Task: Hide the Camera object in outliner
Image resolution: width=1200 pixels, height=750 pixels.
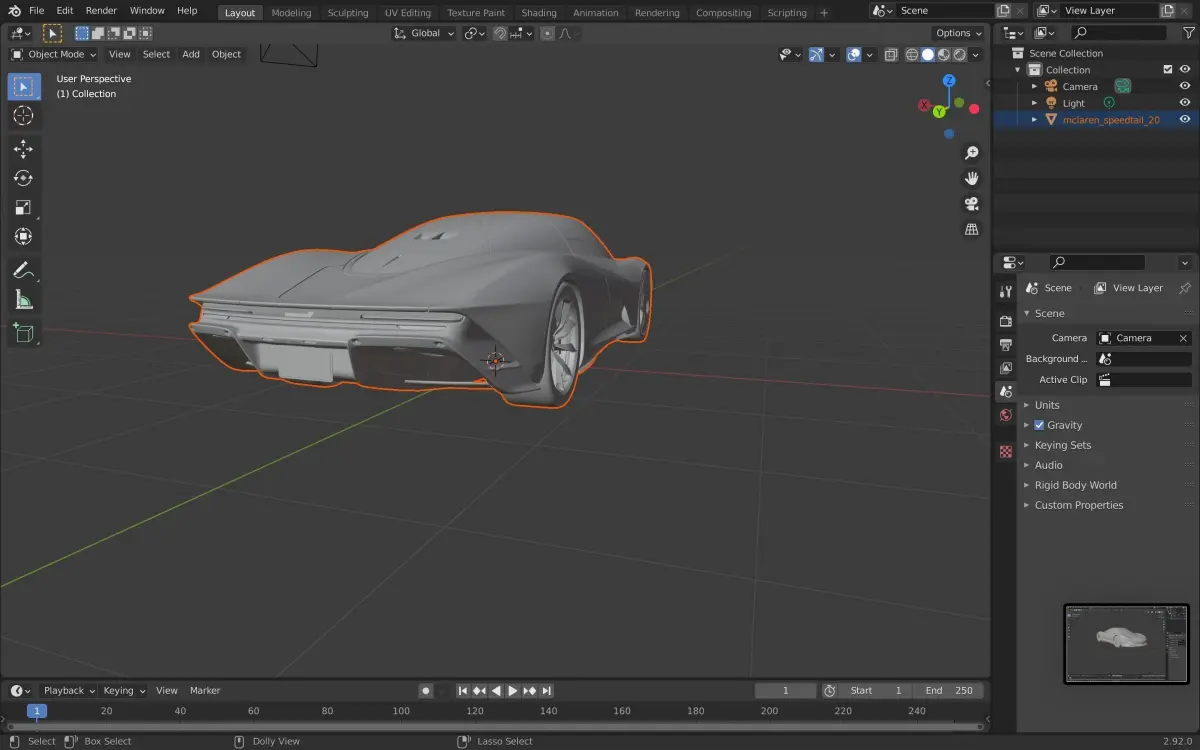Action: [1185, 86]
